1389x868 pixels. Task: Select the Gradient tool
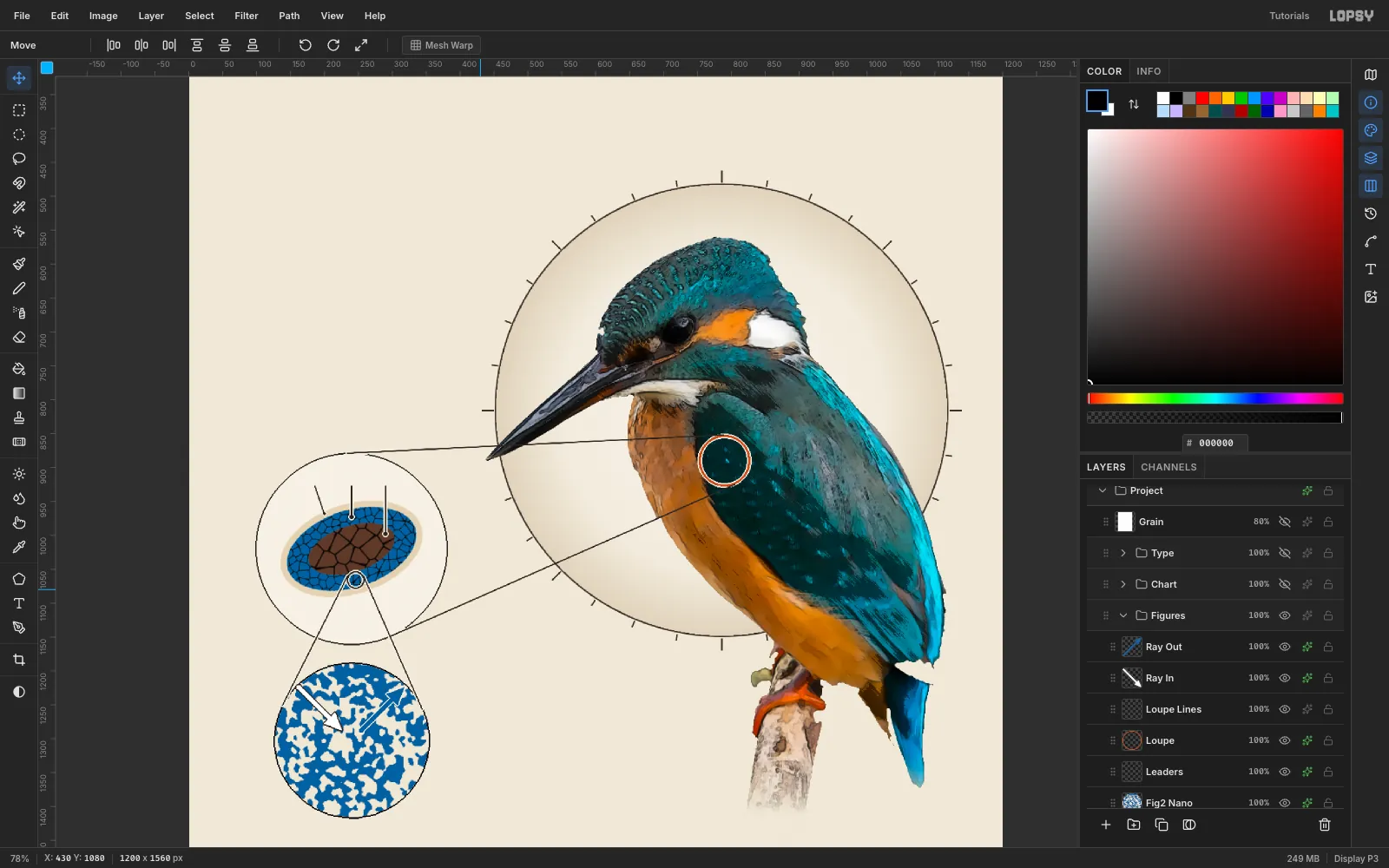pyautogui.click(x=19, y=393)
